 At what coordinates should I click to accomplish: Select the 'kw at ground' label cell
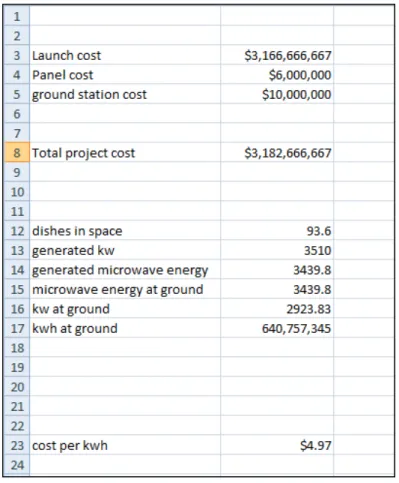[x=125, y=309]
